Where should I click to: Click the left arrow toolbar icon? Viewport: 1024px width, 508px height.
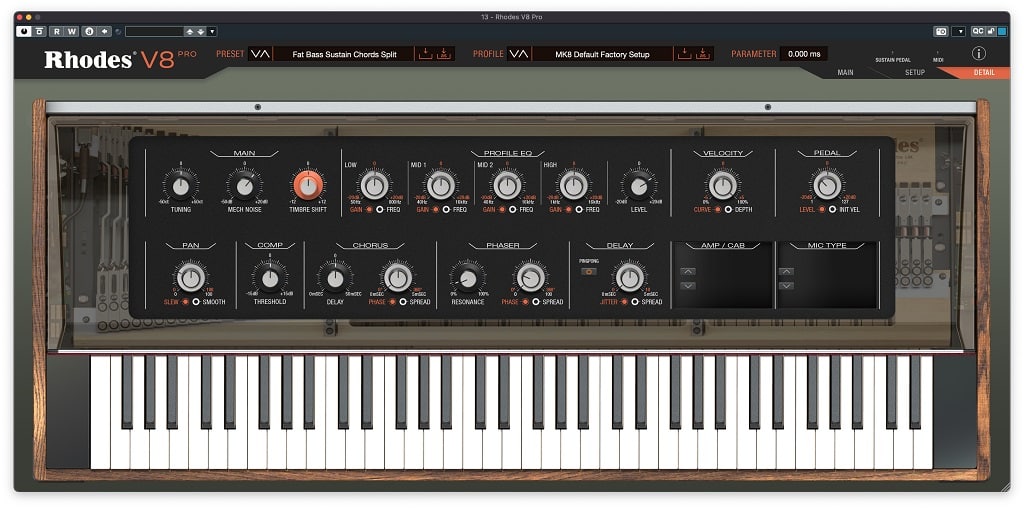click(x=104, y=31)
